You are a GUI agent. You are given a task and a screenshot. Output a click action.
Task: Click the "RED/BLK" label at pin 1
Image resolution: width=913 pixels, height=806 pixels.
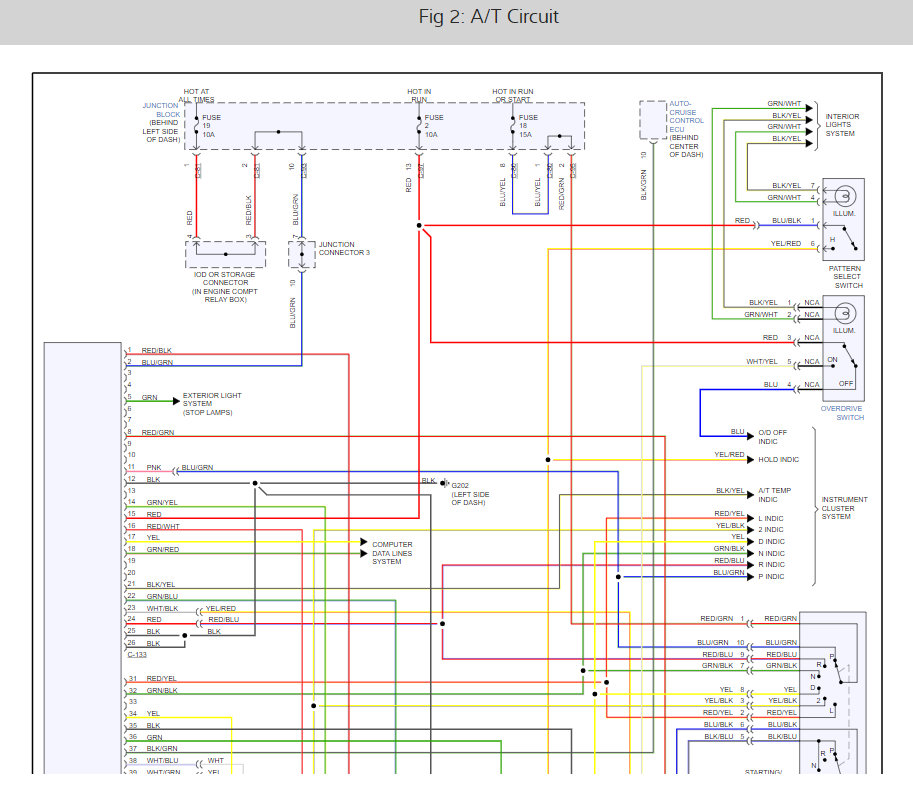[x=157, y=351]
